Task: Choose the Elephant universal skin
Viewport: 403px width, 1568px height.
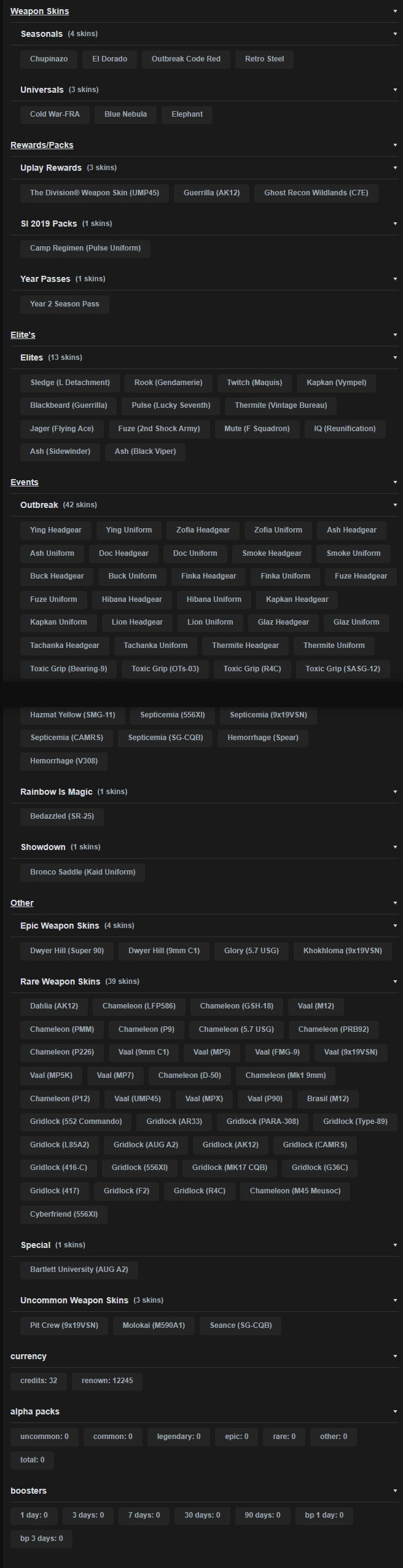Action: [x=187, y=114]
